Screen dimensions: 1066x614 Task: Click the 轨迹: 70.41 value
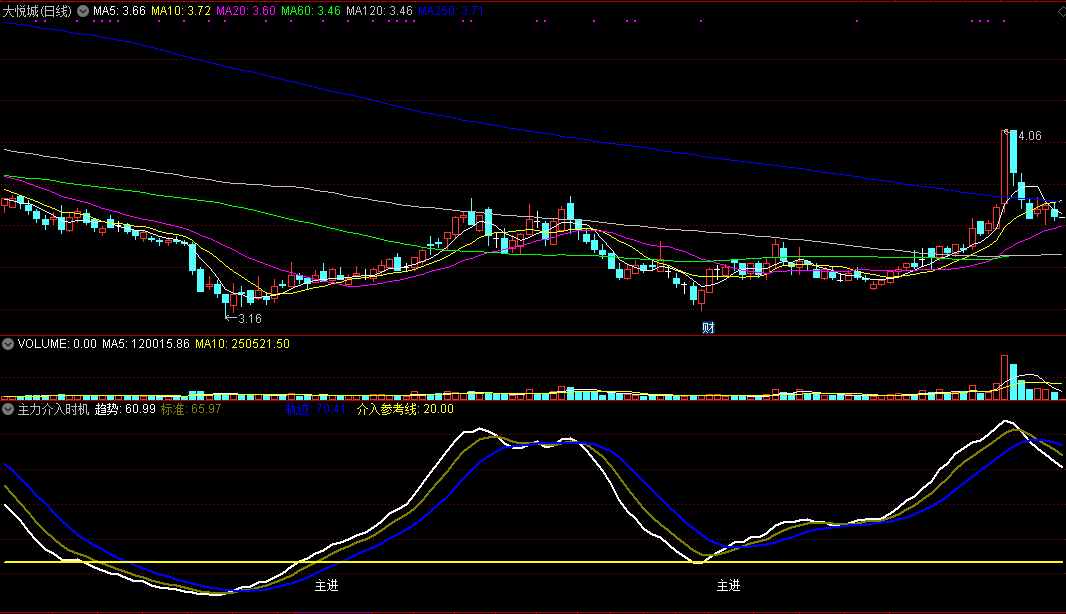coord(315,409)
